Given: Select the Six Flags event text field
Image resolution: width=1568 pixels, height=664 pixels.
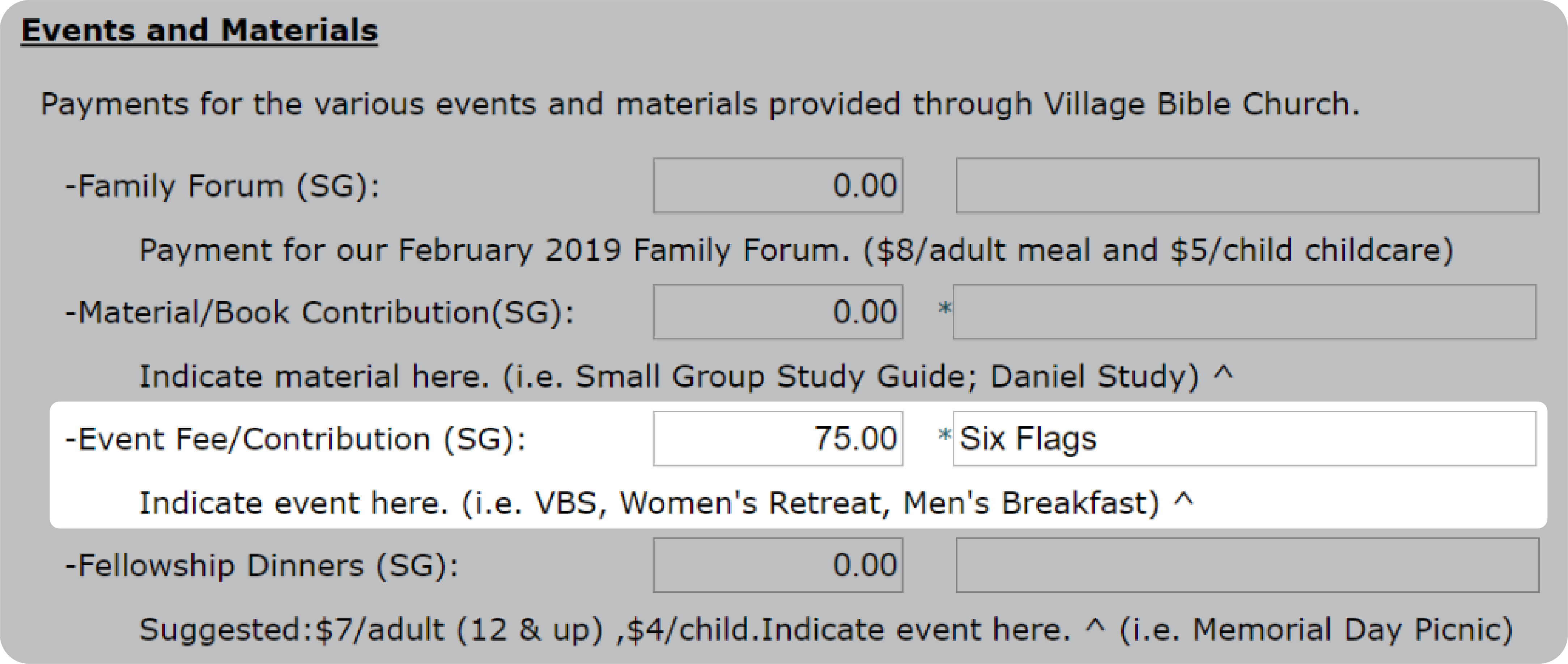Looking at the screenshot, I should coord(1244,439).
